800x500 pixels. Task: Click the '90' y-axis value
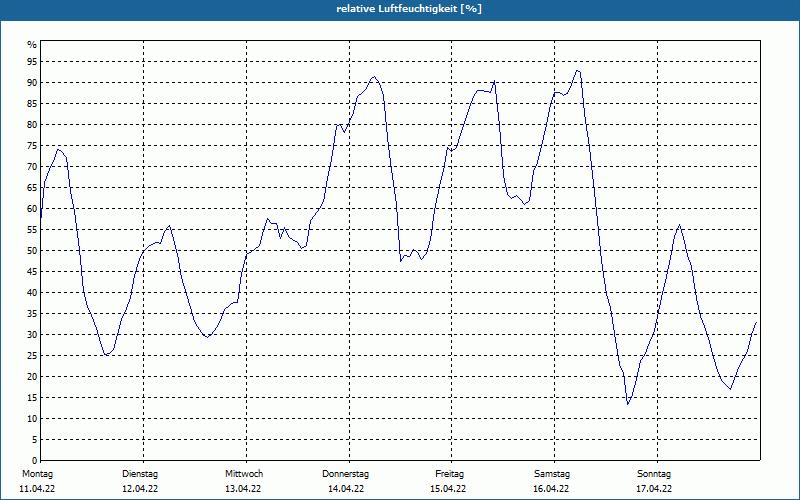(x=32, y=83)
